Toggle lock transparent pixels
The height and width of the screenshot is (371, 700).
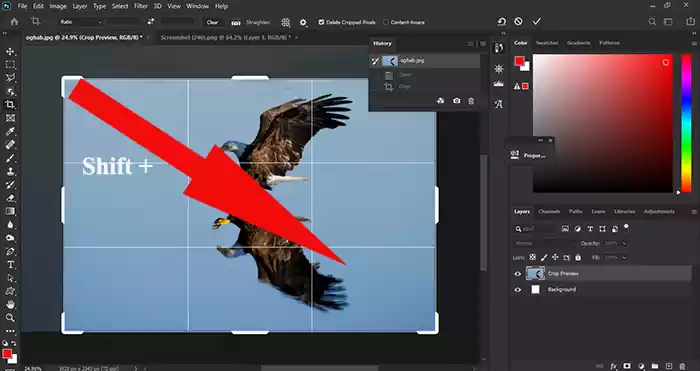tap(532, 258)
